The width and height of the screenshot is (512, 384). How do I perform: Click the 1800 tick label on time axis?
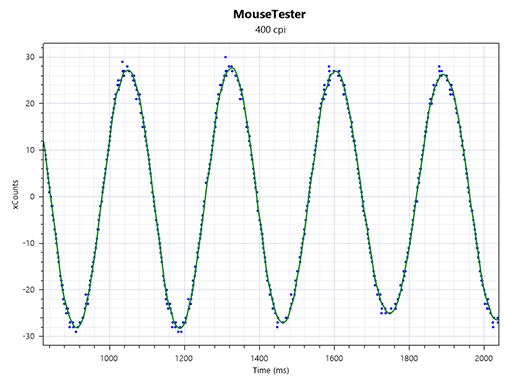click(409, 358)
